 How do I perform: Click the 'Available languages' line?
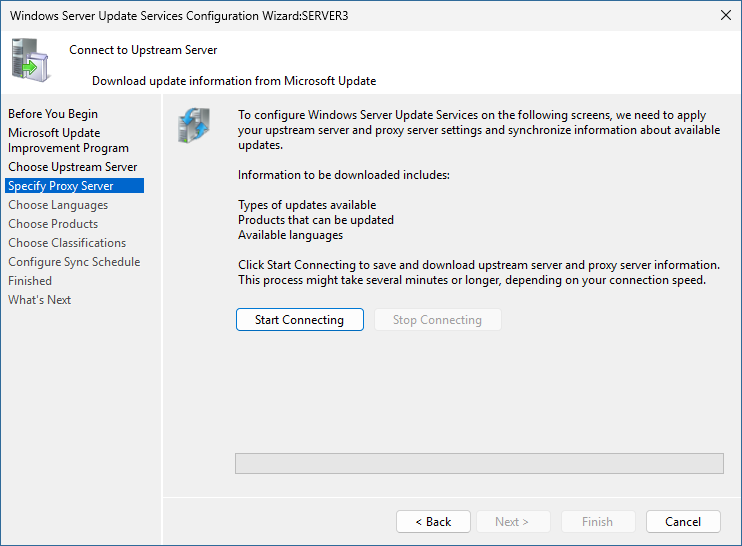[290, 235]
